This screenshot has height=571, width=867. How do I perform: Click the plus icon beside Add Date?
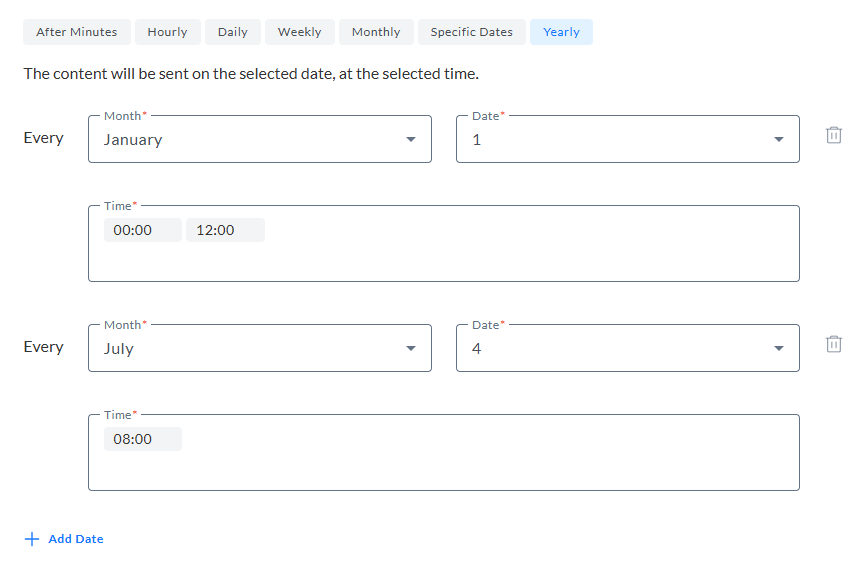tap(32, 539)
